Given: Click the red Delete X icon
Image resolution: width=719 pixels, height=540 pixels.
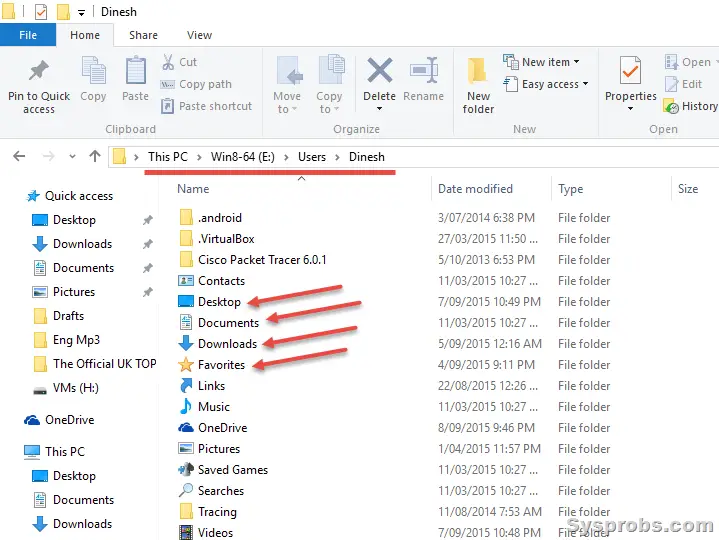Looking at the screenshot, I should pos(380,70).
